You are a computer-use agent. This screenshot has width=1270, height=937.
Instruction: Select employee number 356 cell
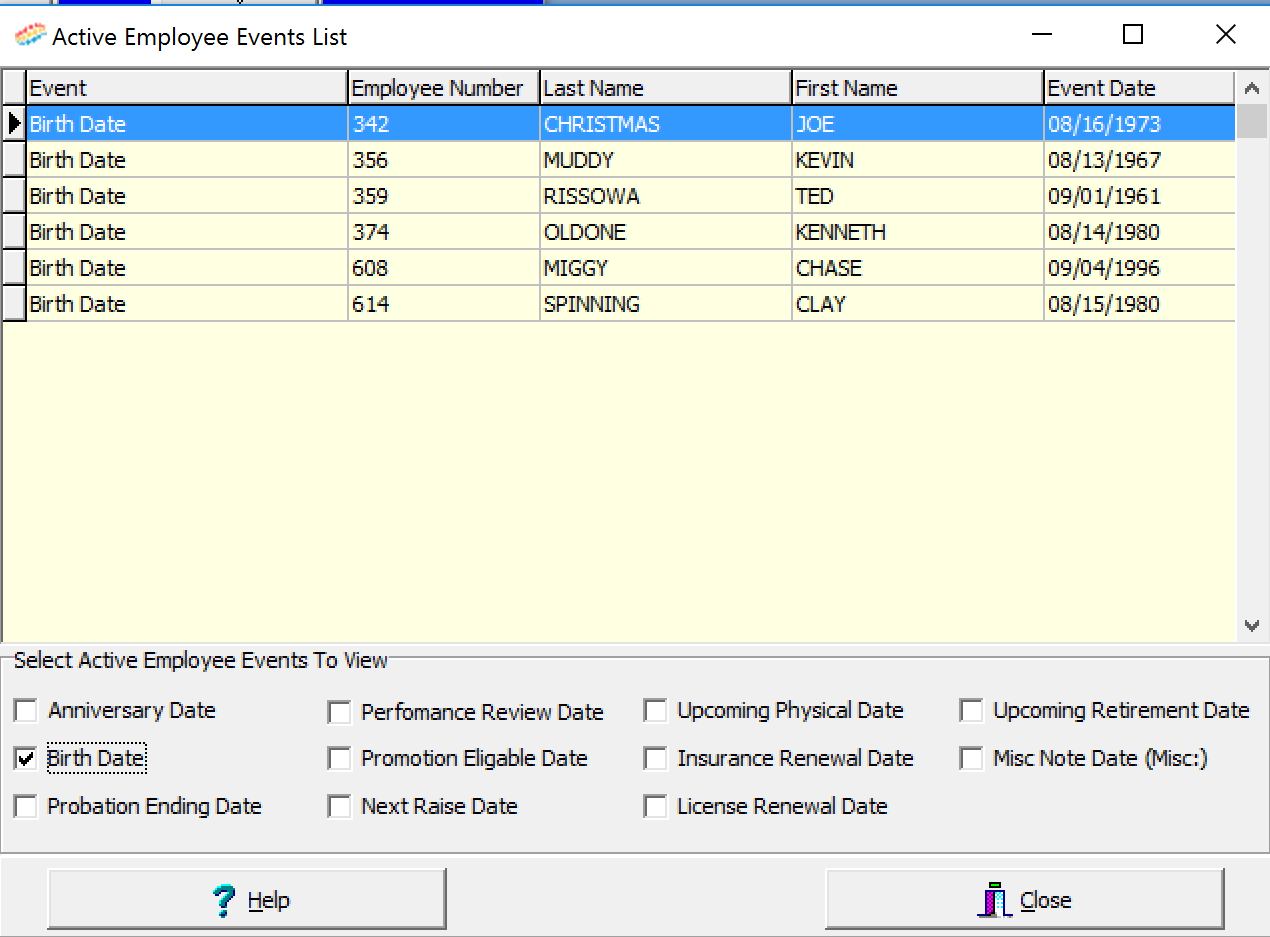(x=444, y=160)
